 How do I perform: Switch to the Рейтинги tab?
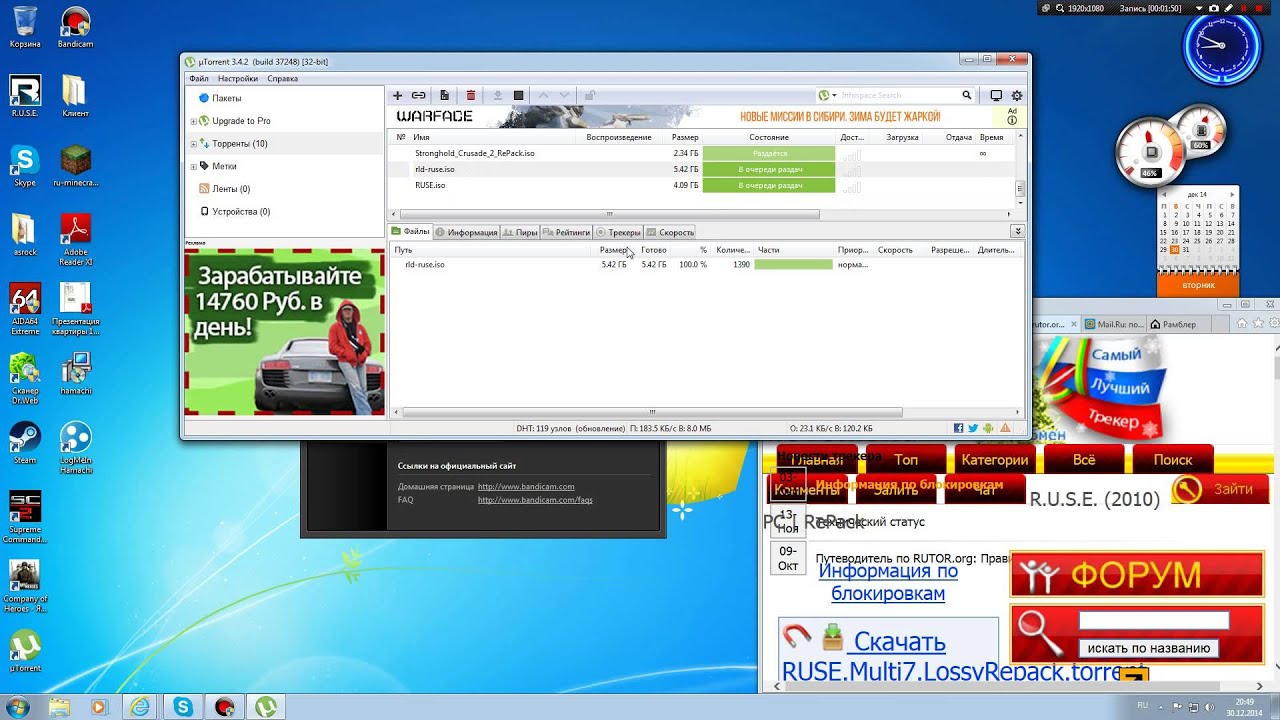(567, 232)
